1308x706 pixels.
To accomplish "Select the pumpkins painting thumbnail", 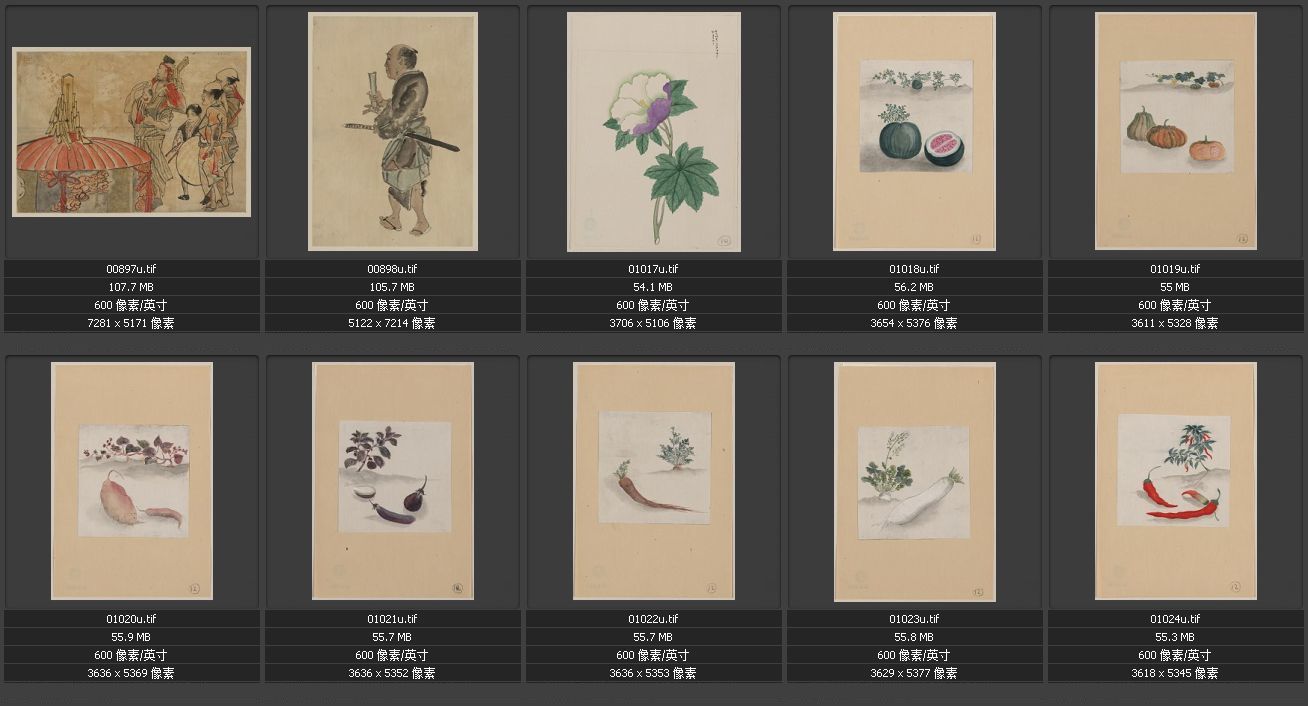I will click(1176, 131).
